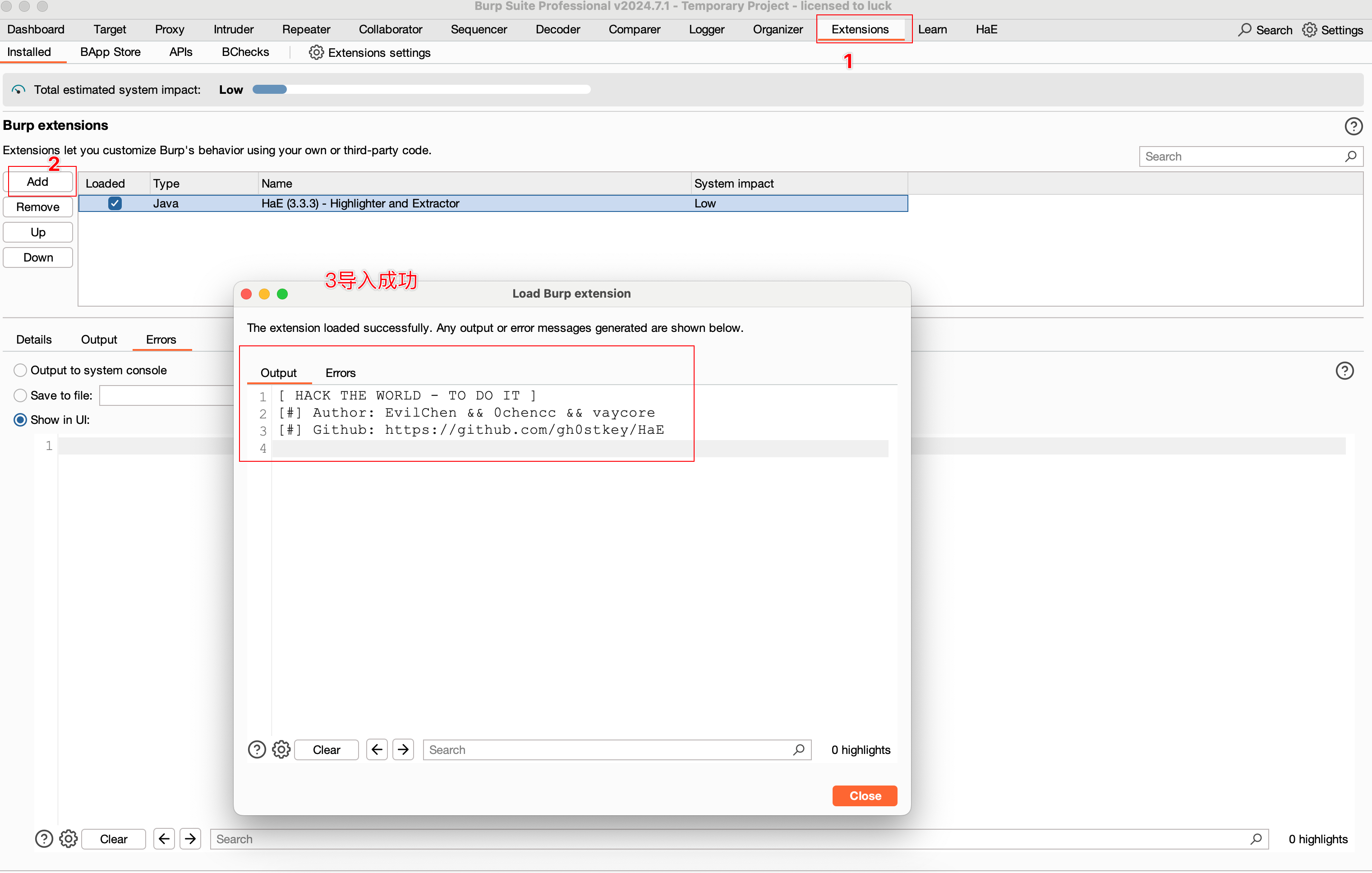Viewport: 1372px width, 873px height.
Task: Open the Repeater tab
Action: pos(306,29)
